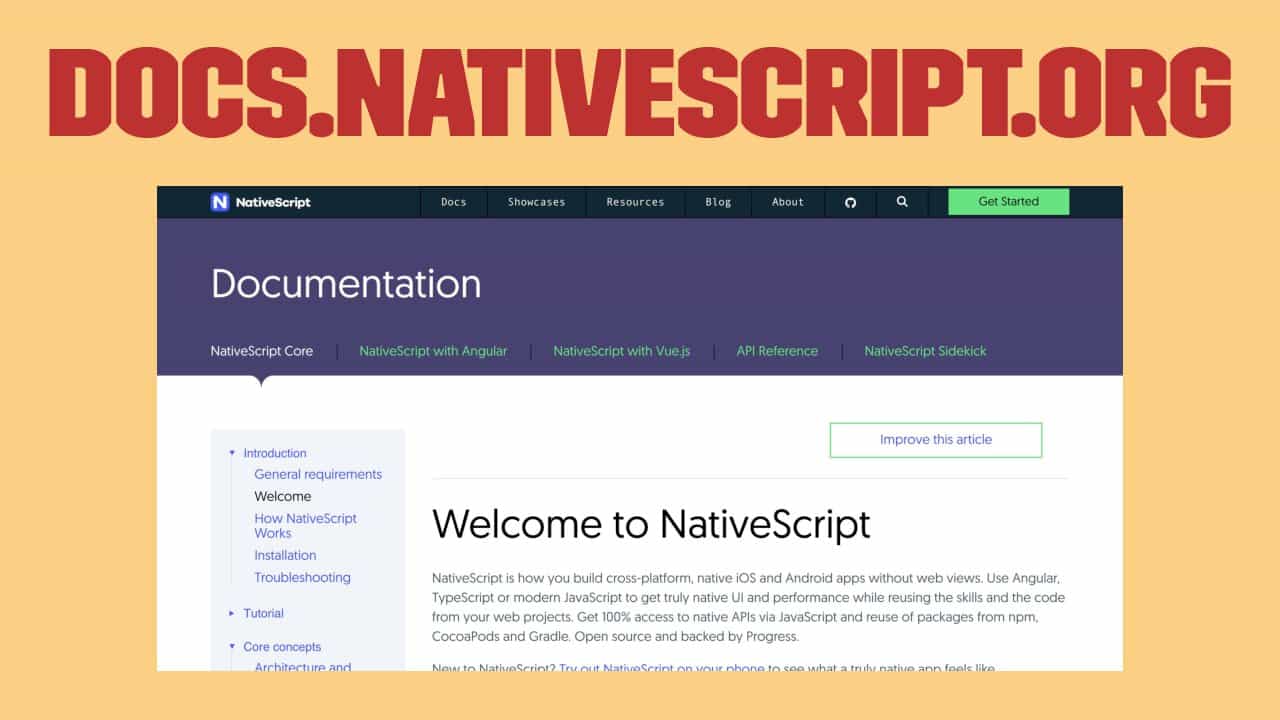Click the search magnifier icon
This screenshot has height=720, width=1280.
click(902, 202)
